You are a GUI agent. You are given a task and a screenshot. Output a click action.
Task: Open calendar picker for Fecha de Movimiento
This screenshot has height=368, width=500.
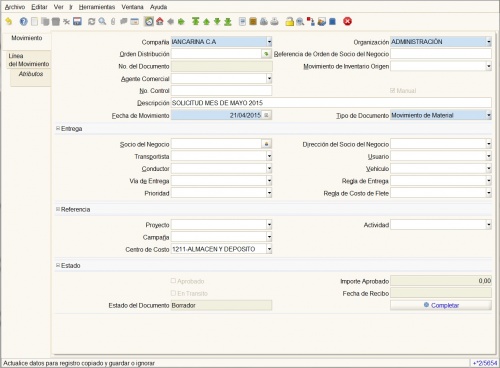[x=266, y=115]
